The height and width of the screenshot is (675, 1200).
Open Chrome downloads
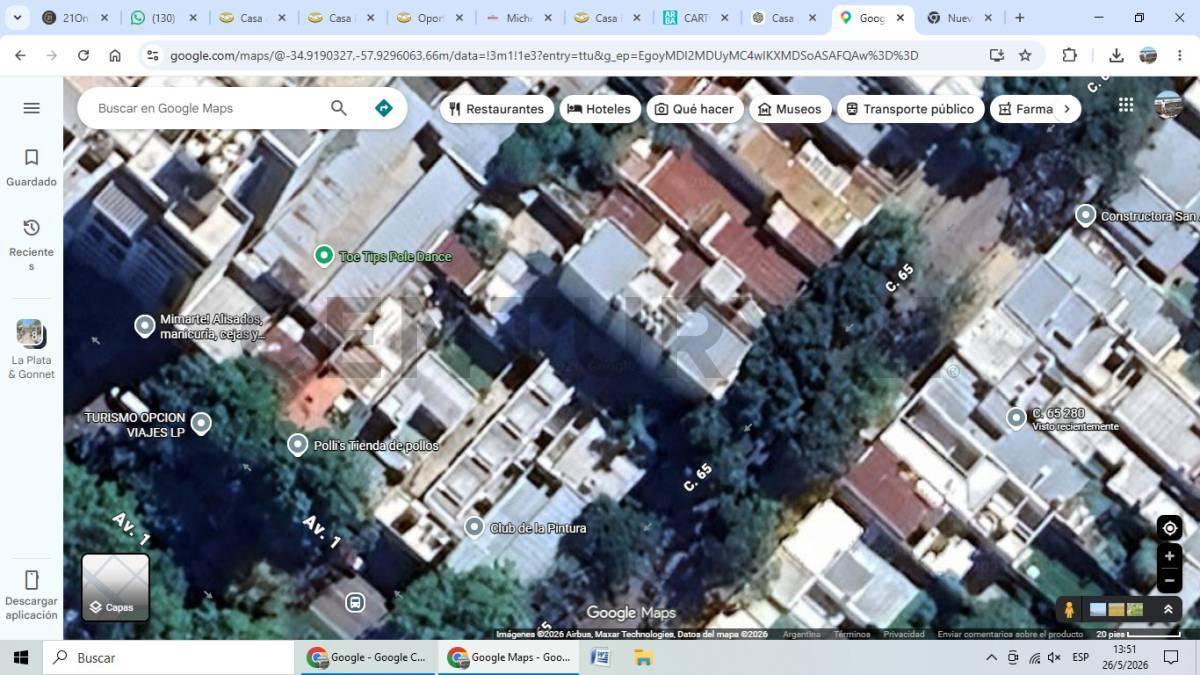click(1116, 55)
